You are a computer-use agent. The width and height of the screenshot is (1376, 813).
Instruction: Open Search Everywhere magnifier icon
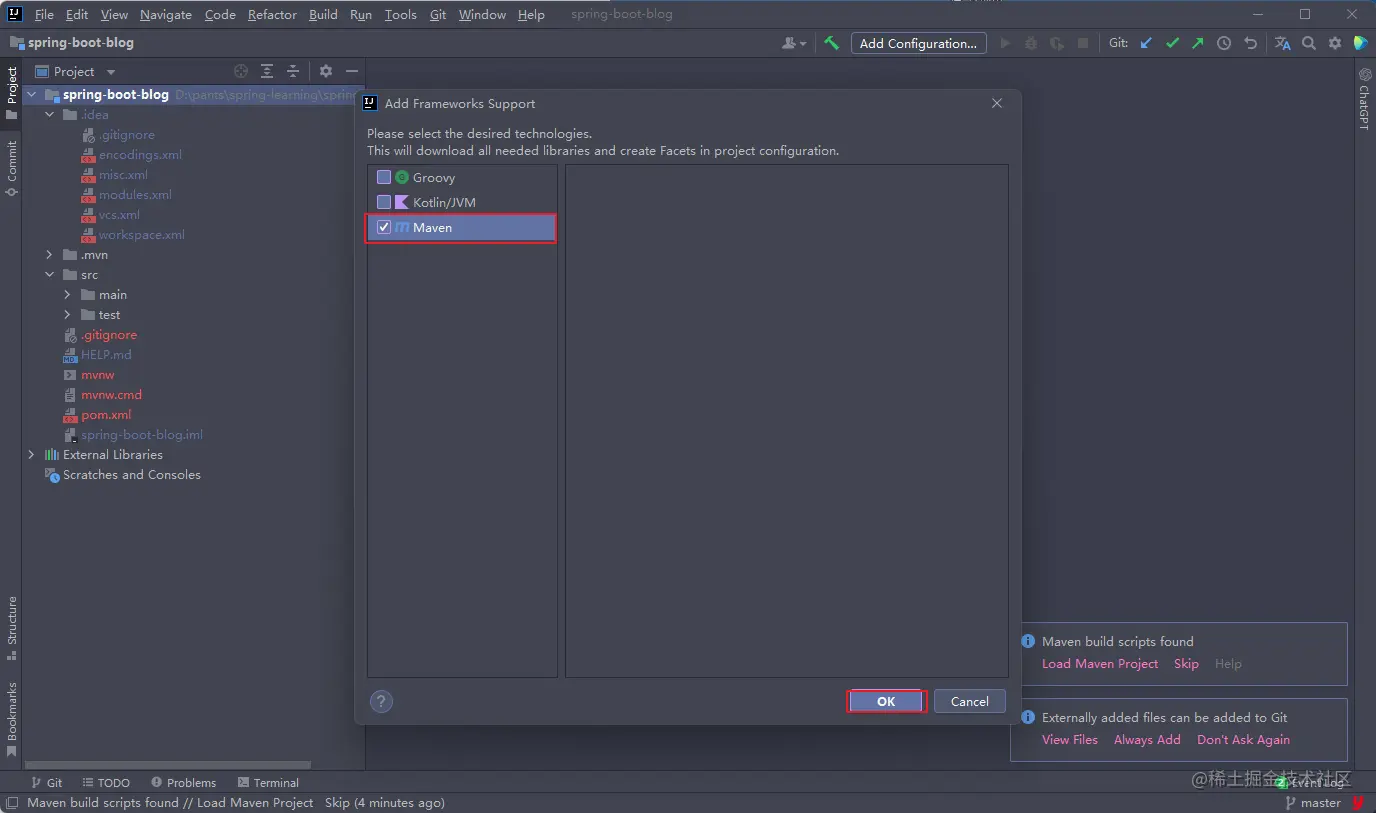click(x=1309, y=43)
